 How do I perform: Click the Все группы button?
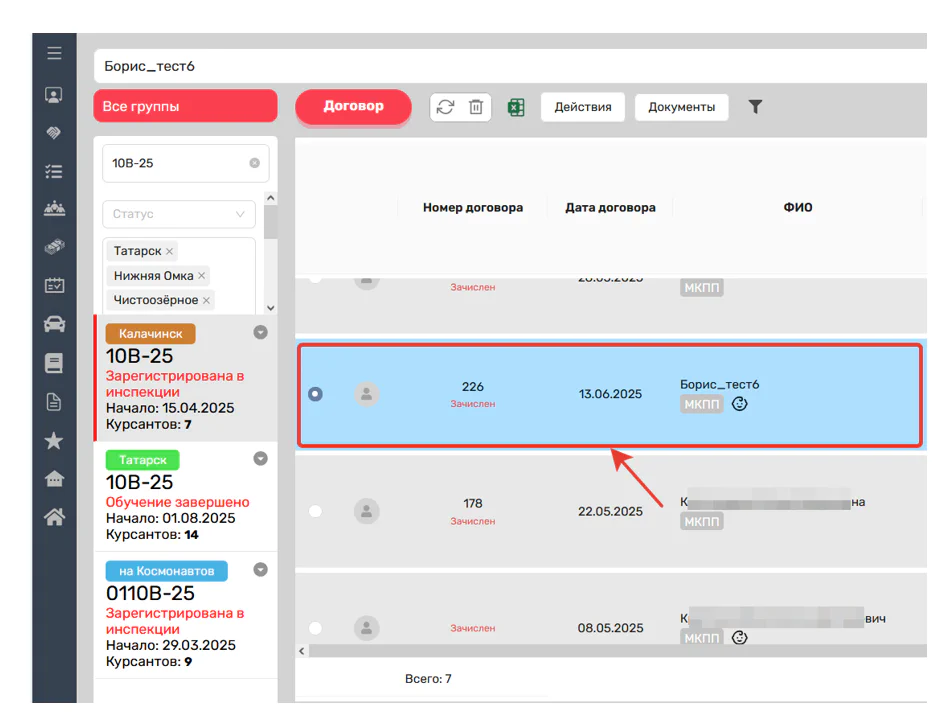[x=185, y=106]
